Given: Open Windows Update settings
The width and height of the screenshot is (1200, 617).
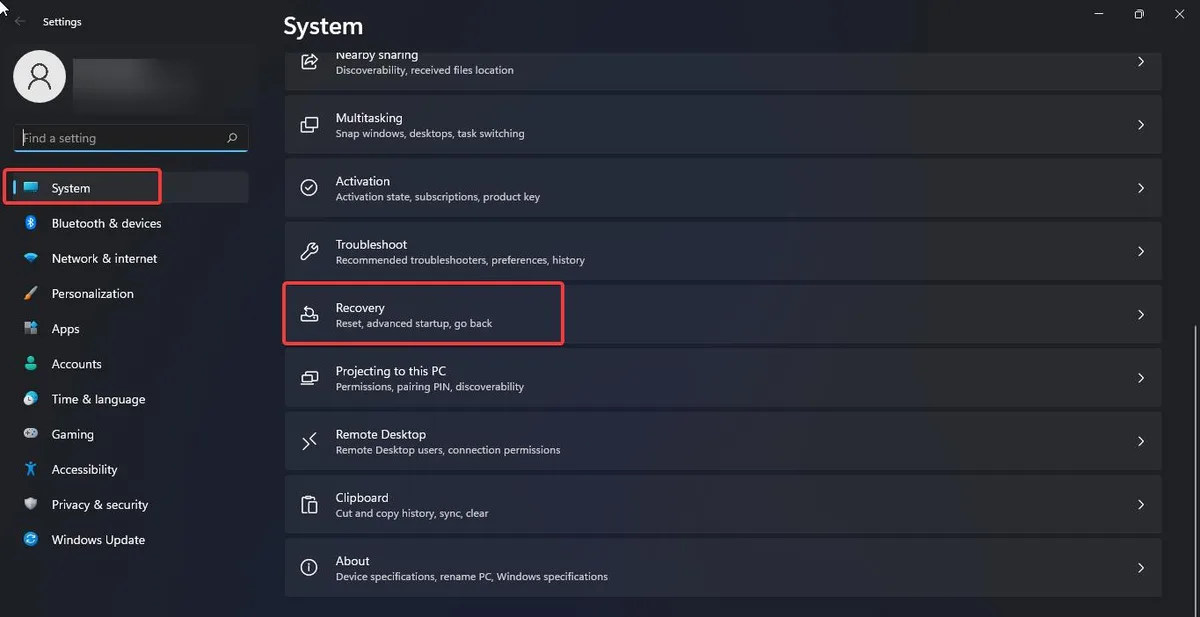Looking at the screenshot, I should click(x=130, y=539).
